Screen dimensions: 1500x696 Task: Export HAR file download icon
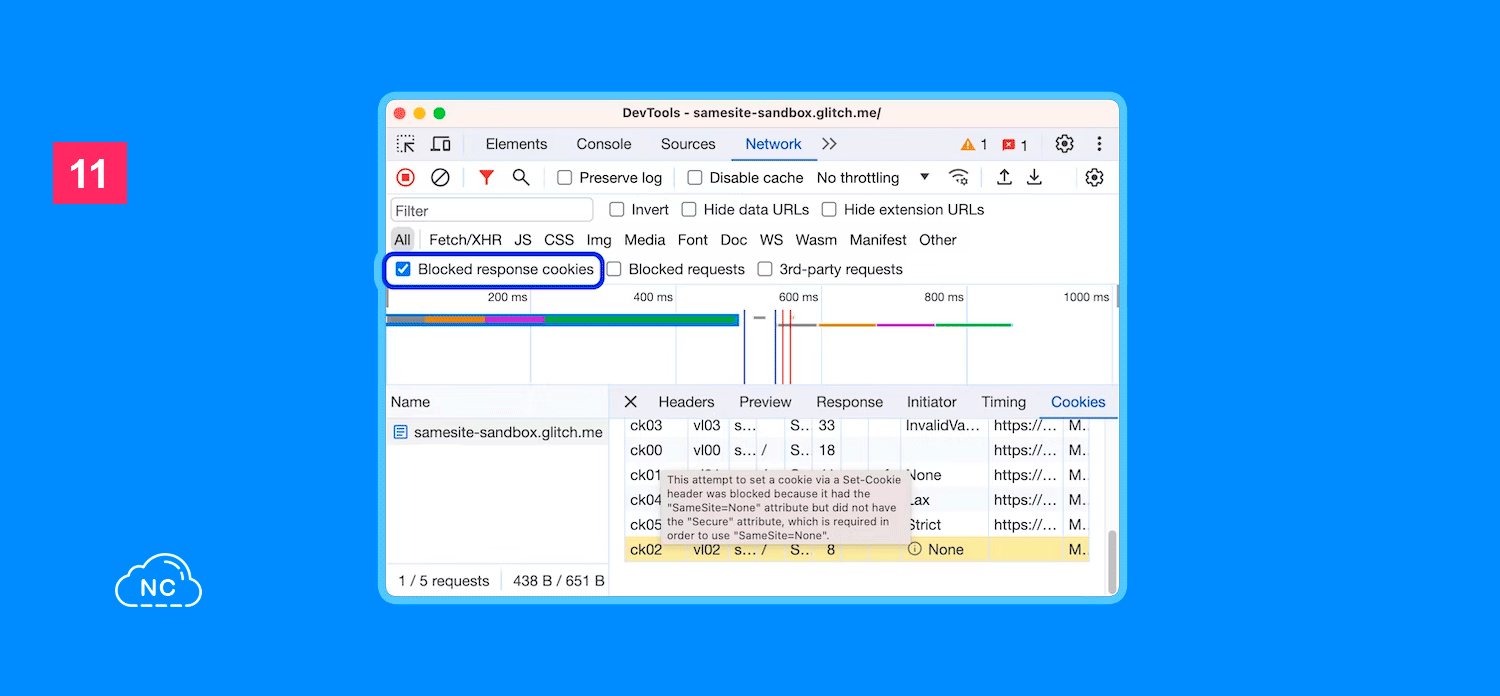1035,177
